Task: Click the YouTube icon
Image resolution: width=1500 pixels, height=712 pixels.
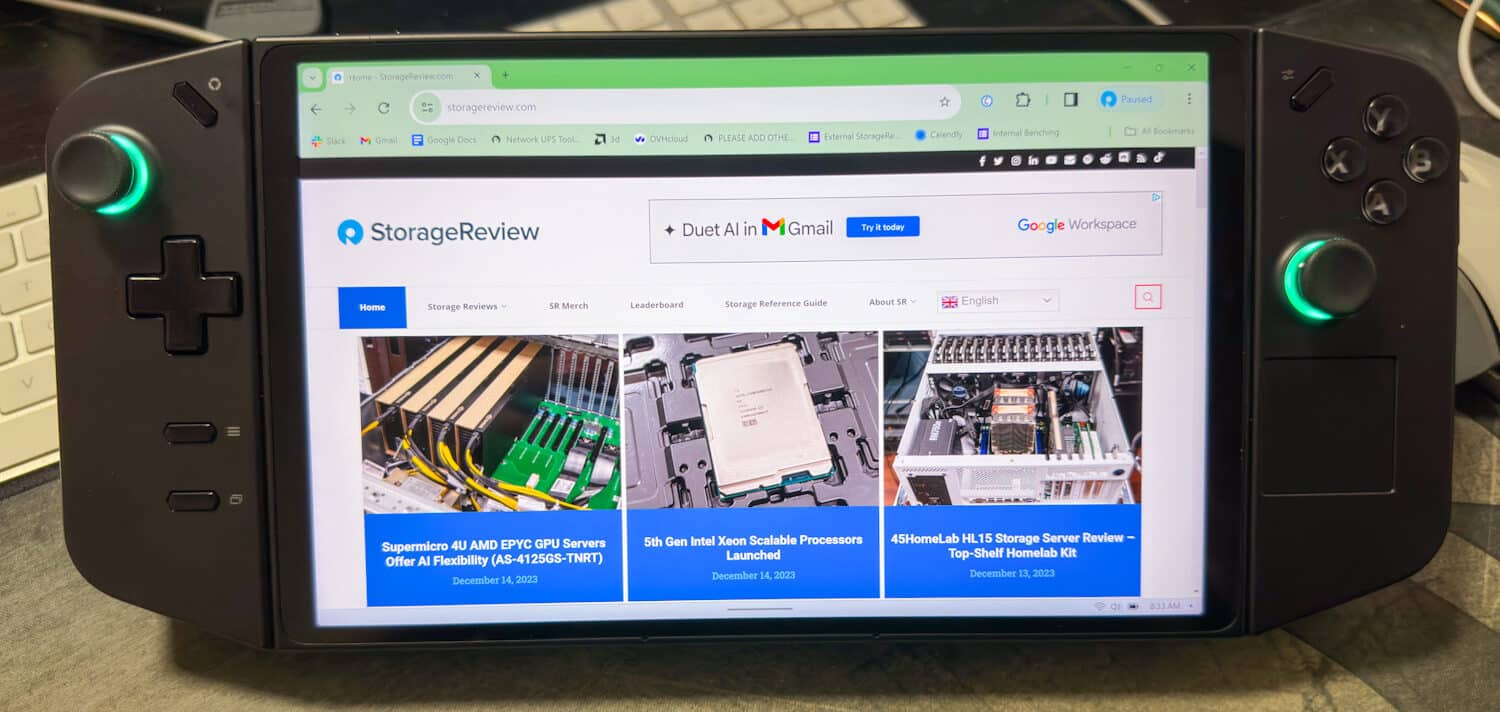Action: (1051, 160)
